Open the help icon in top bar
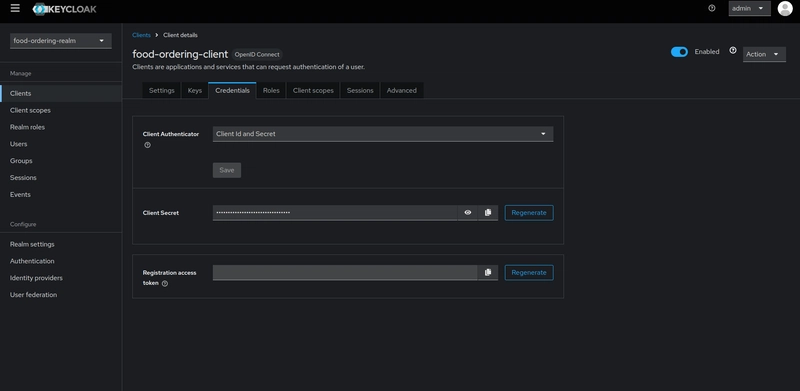Viewport: 800px width, 391px height. pyautogui.click(x=712, y=8)
